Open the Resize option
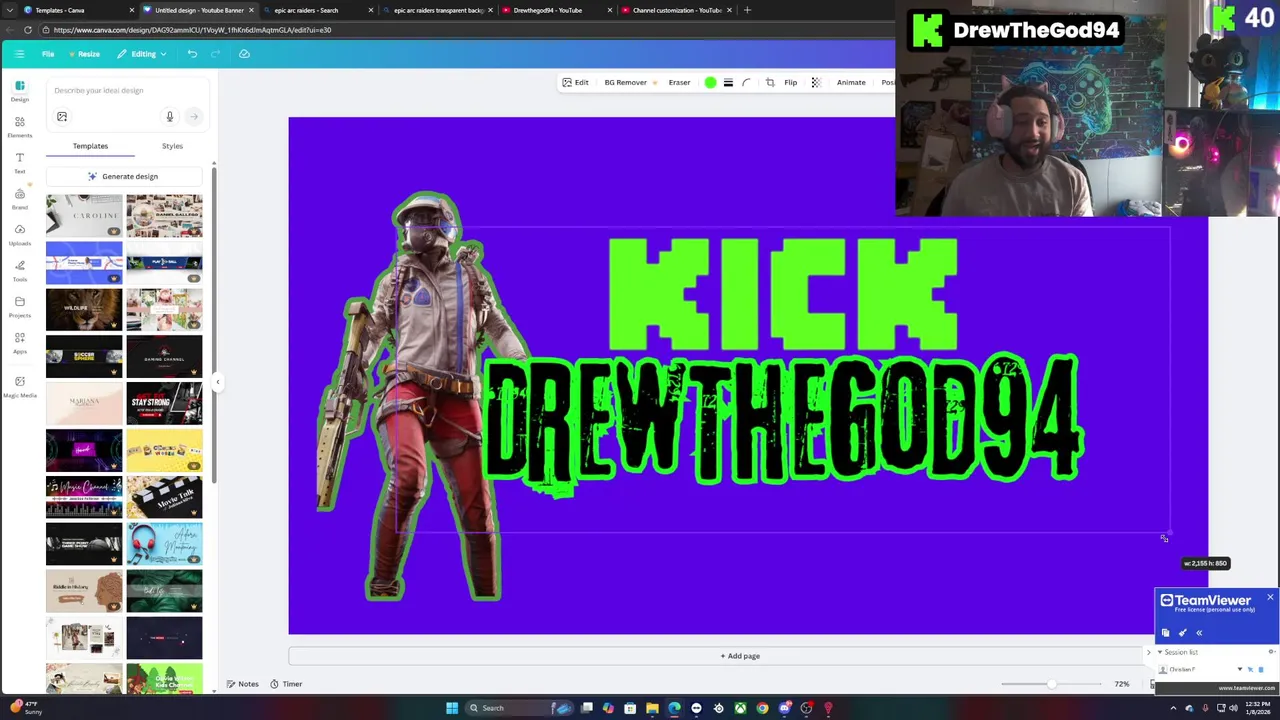 coord(84,54)
